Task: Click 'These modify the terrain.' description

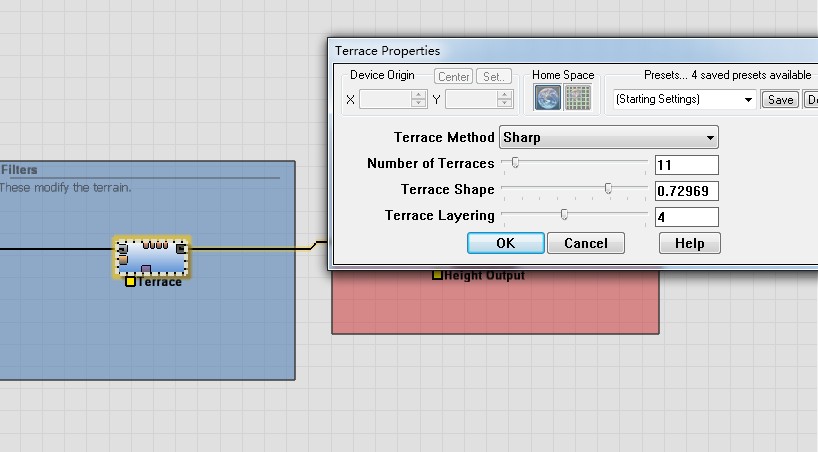Action: (65, 187)
